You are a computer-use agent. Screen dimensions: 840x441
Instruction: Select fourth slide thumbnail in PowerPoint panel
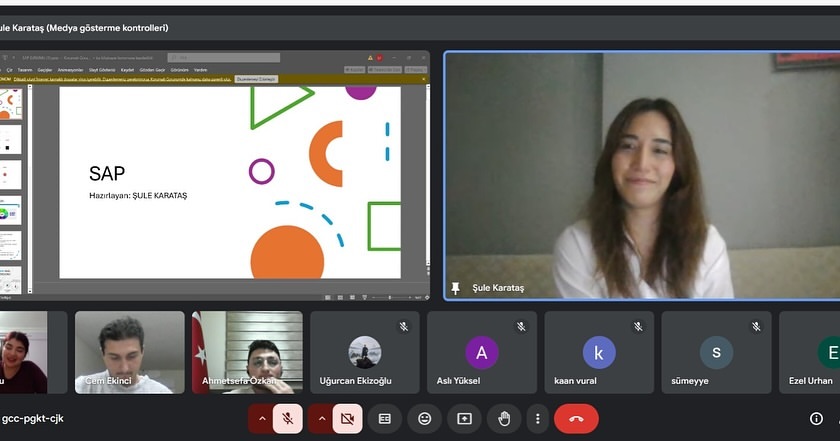[x=11, y=211]
